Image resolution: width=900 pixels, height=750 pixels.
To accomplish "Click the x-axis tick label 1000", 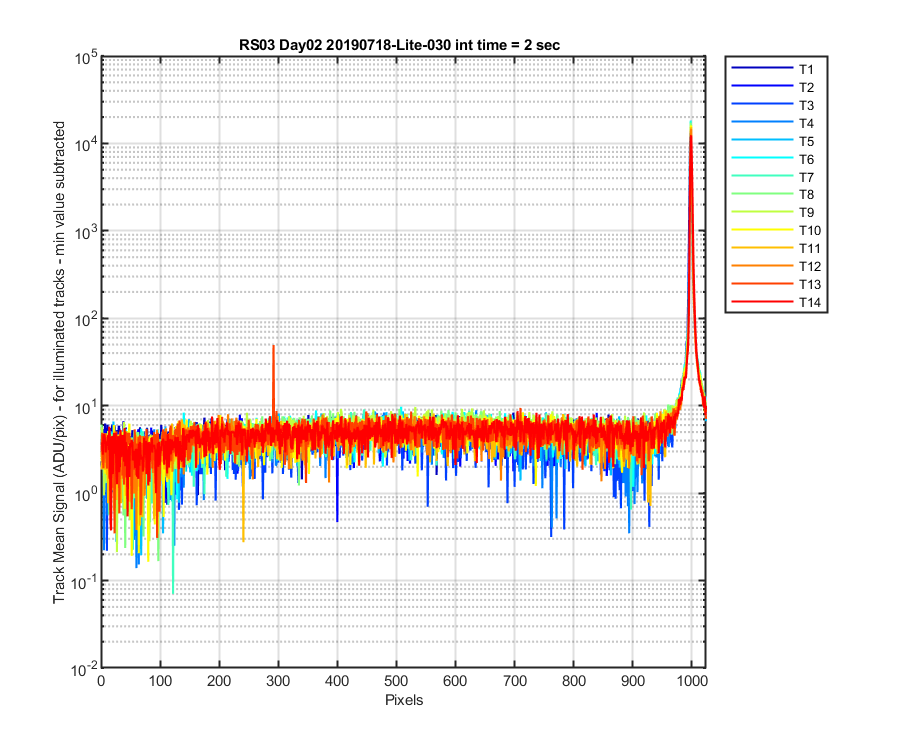I will pos(692,681).
